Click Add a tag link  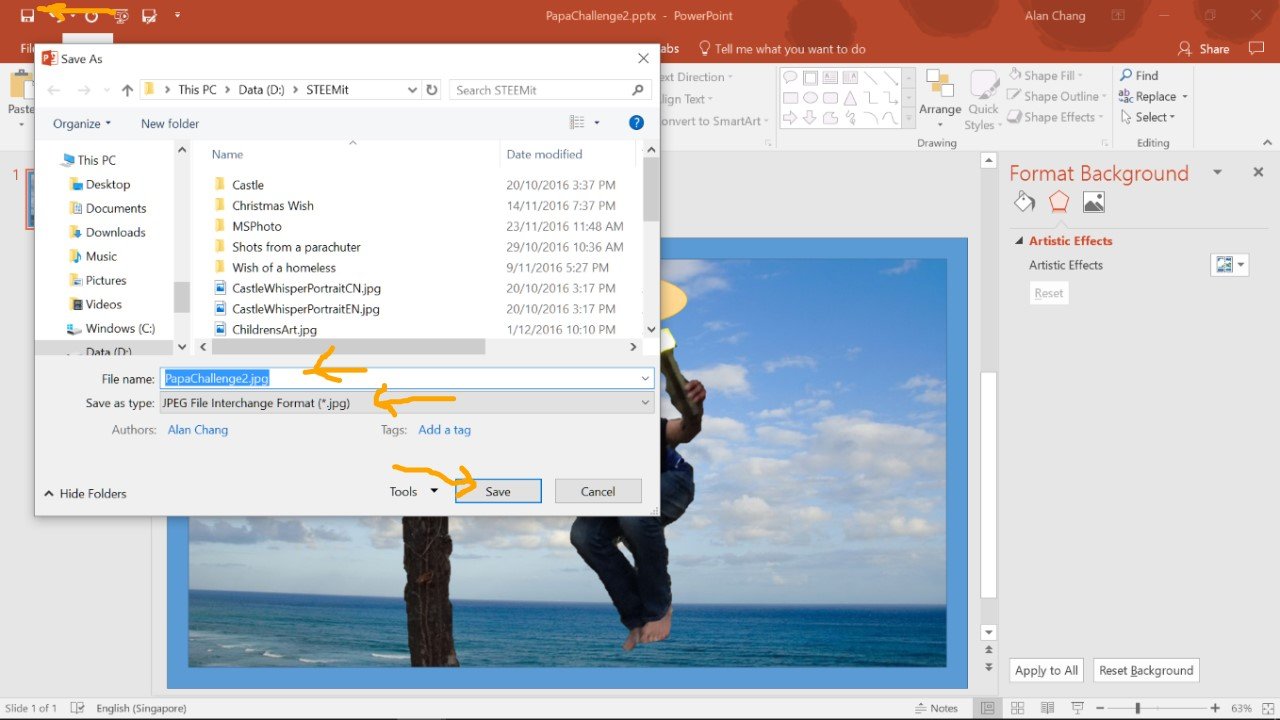point(444,430)
